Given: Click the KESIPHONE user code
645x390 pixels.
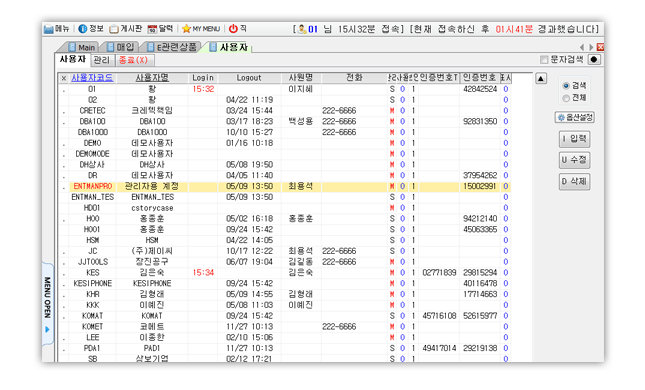Looking at the screenshot, I should [x=92, y=283].
